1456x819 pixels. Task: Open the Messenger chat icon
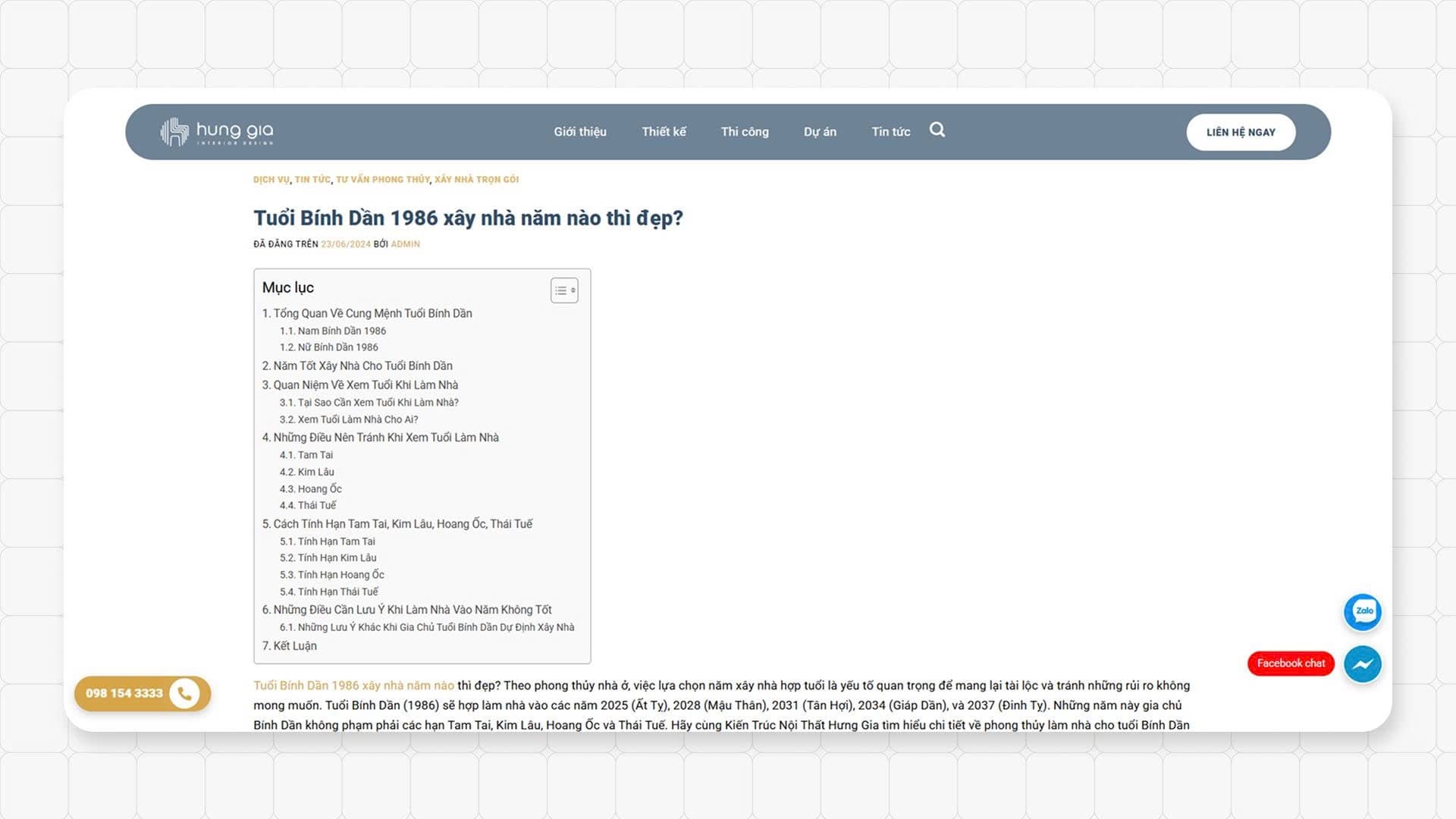1363,664
